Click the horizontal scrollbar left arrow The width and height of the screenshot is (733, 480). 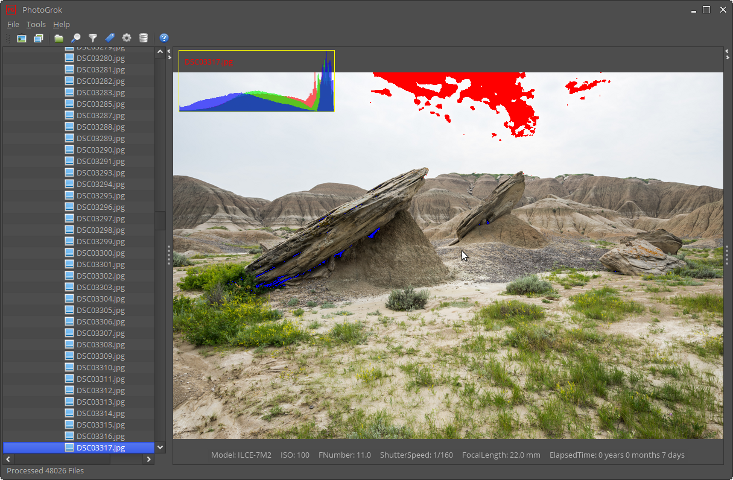point(8,460)
